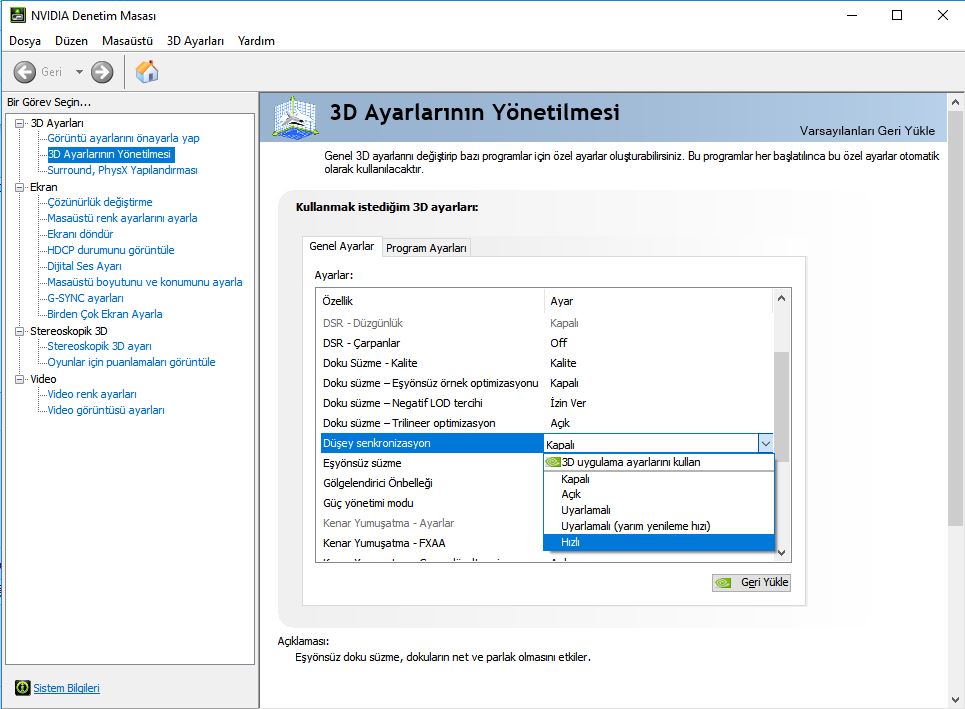Collapse the Ekran tree node

click(20, 187)
